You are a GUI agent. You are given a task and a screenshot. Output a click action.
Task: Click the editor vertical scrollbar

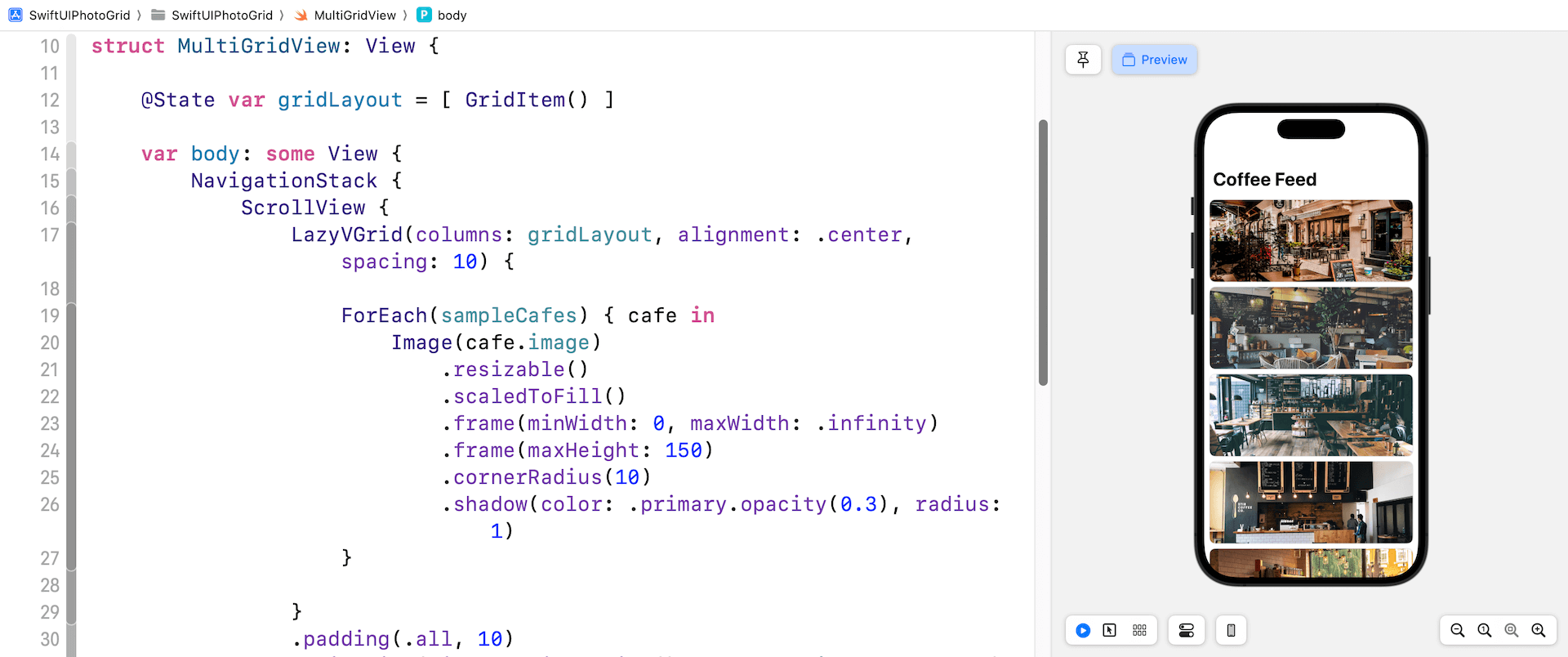(x=1043, y=253)
